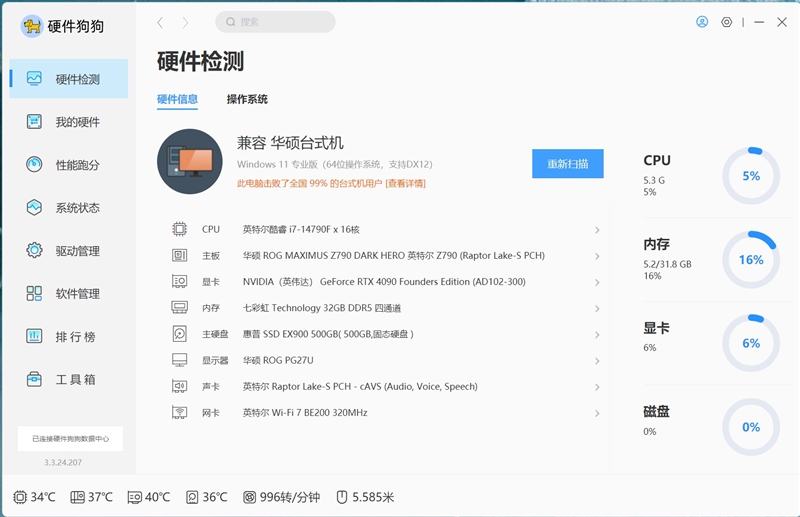Click the 主板 motherboard icon
The height and width of the screenshot is (517, 800).
pyautogui.click(x=180, y=255)
